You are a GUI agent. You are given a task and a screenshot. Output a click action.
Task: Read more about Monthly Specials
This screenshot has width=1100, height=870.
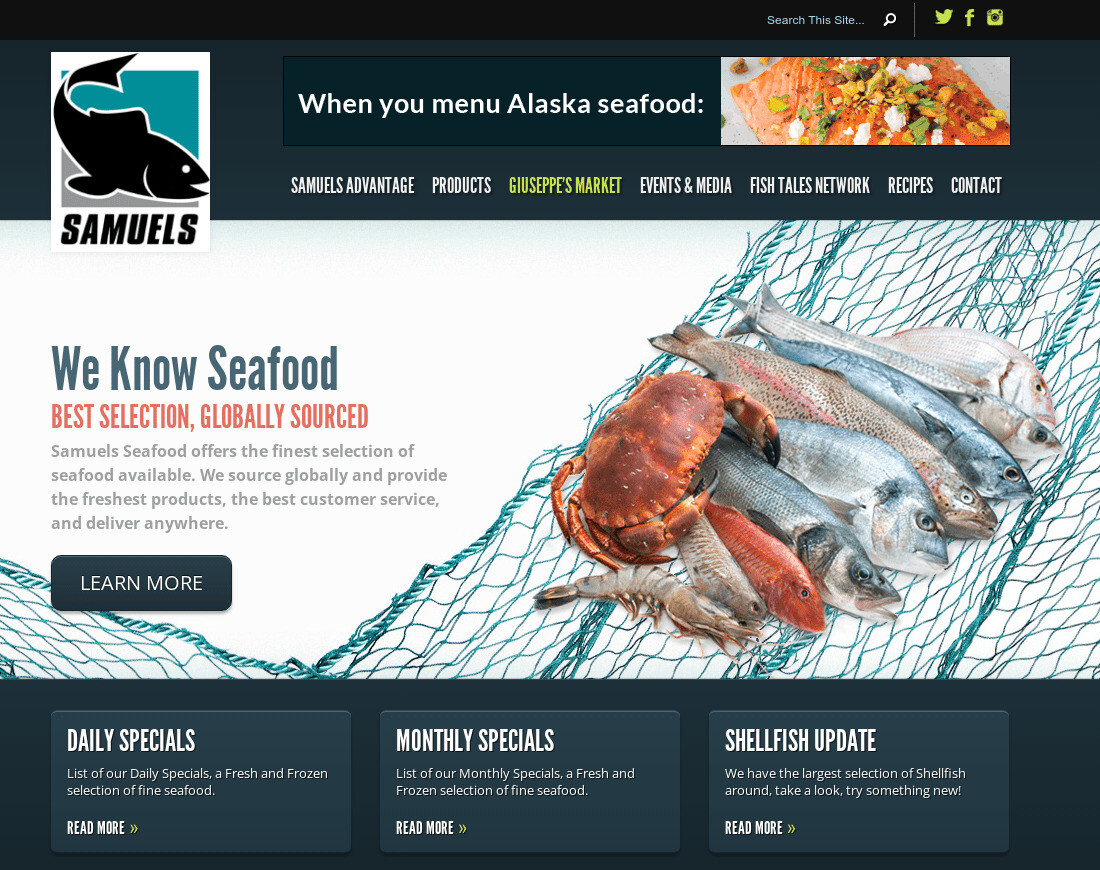431,828
